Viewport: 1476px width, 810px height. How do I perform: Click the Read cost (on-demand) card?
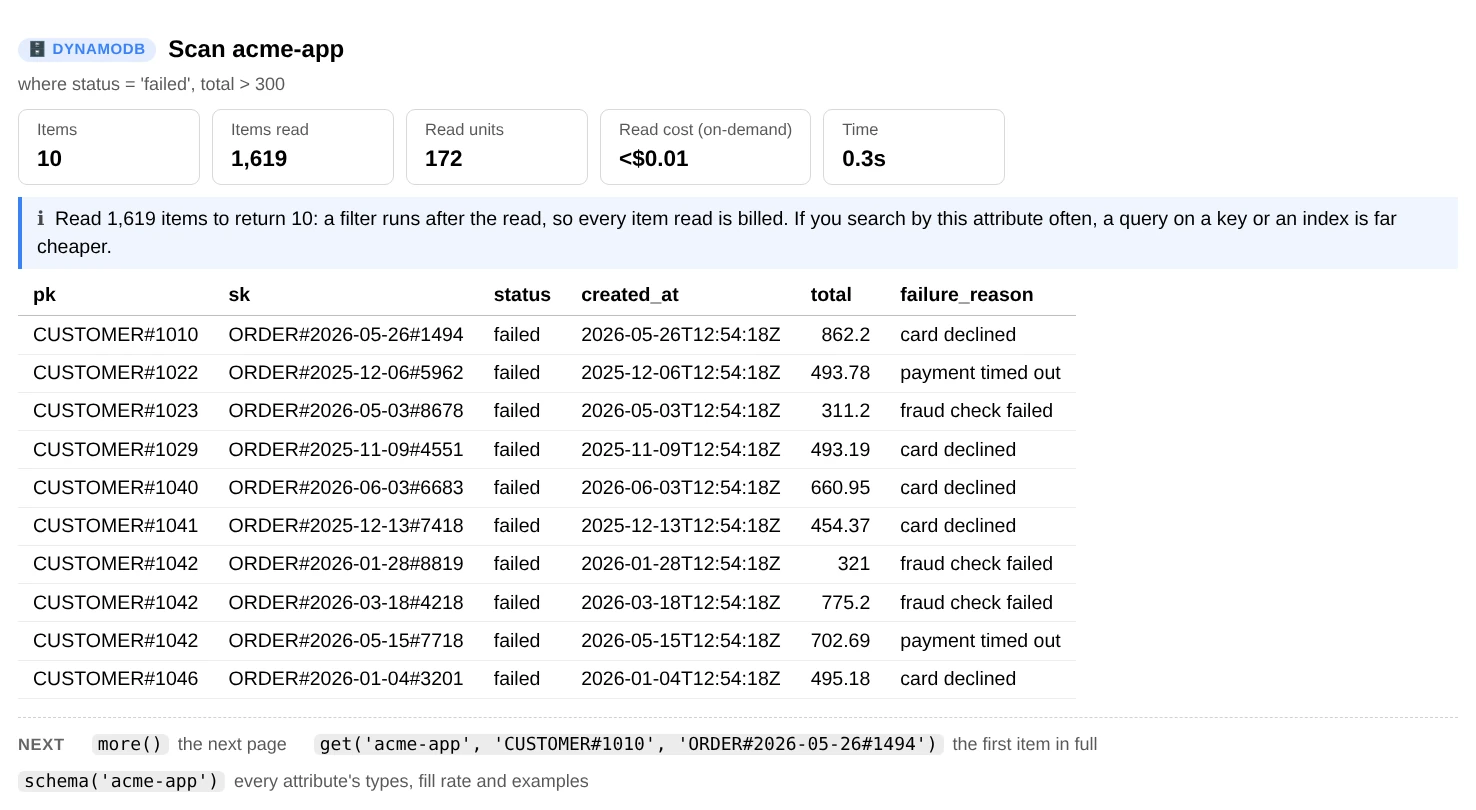705,147
